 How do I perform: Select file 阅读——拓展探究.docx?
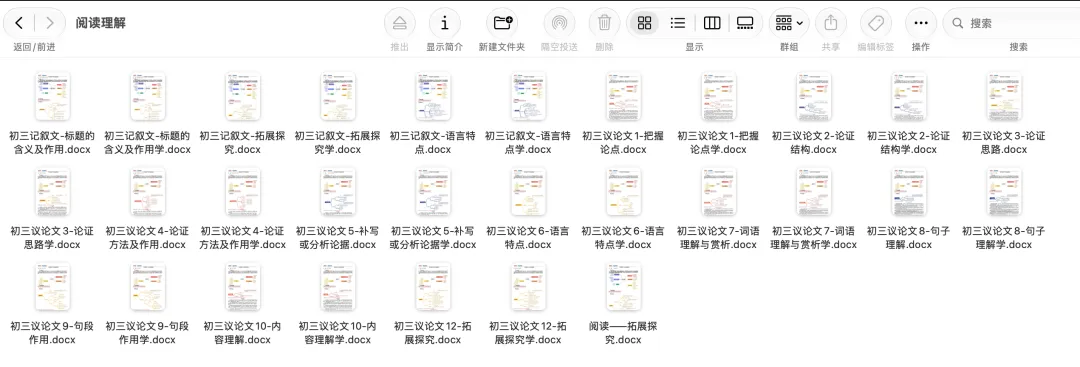coord(623,304)
